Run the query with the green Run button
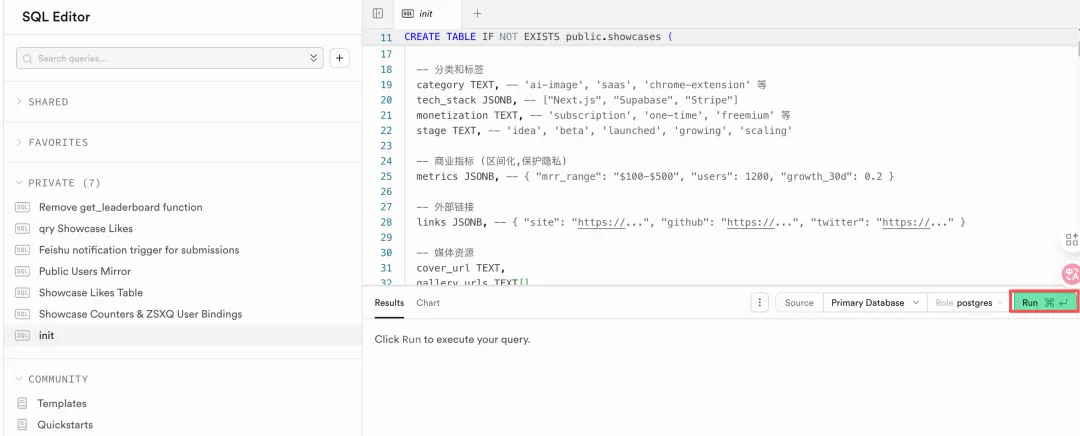 tap(1044, 302)
